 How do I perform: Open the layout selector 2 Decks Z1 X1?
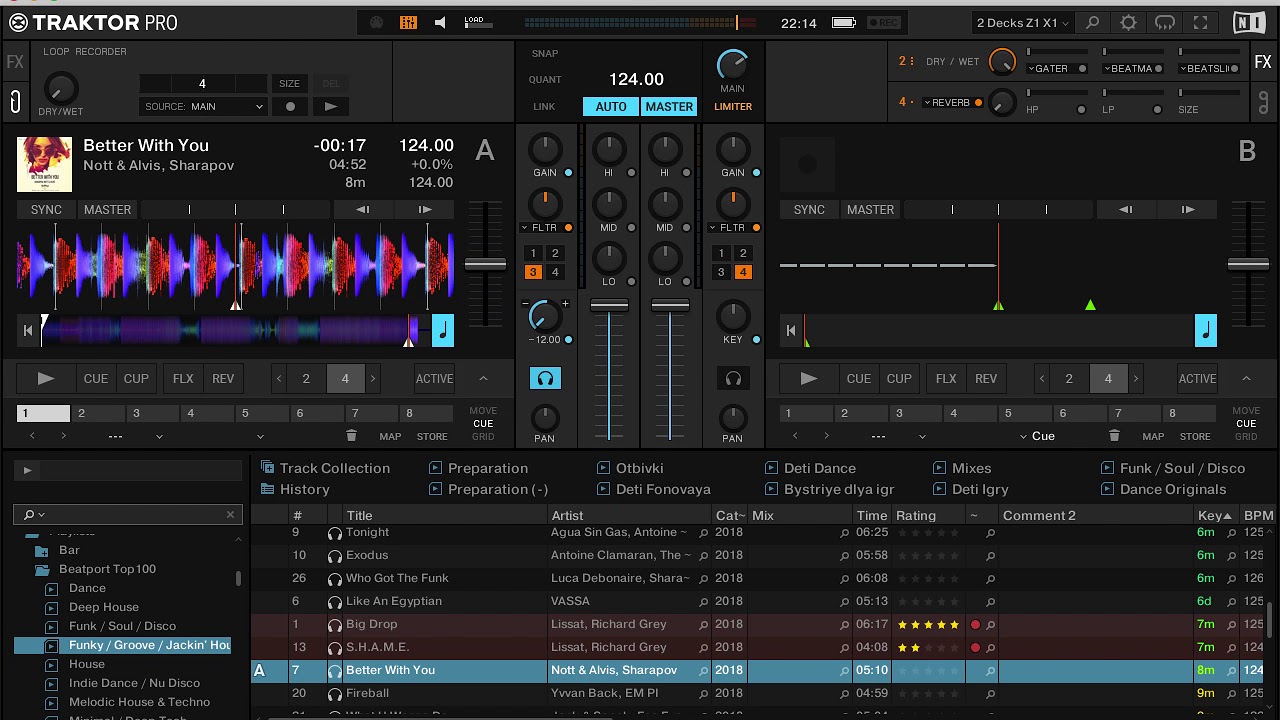(1023, 23)
